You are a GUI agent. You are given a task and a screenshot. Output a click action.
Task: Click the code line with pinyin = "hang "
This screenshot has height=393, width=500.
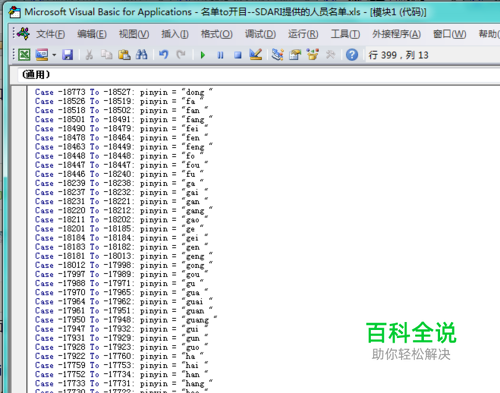(124, 384)
